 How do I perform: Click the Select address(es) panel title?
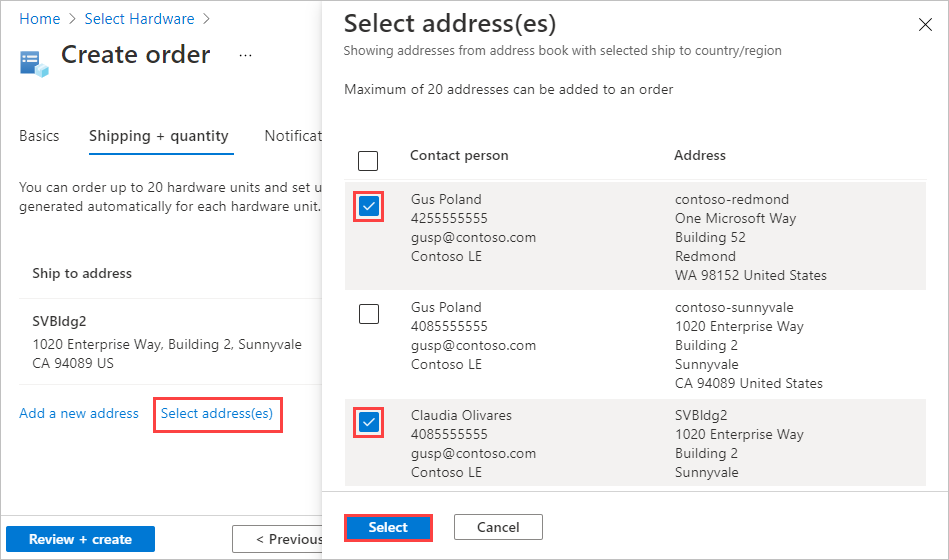(x=450, y=24)
